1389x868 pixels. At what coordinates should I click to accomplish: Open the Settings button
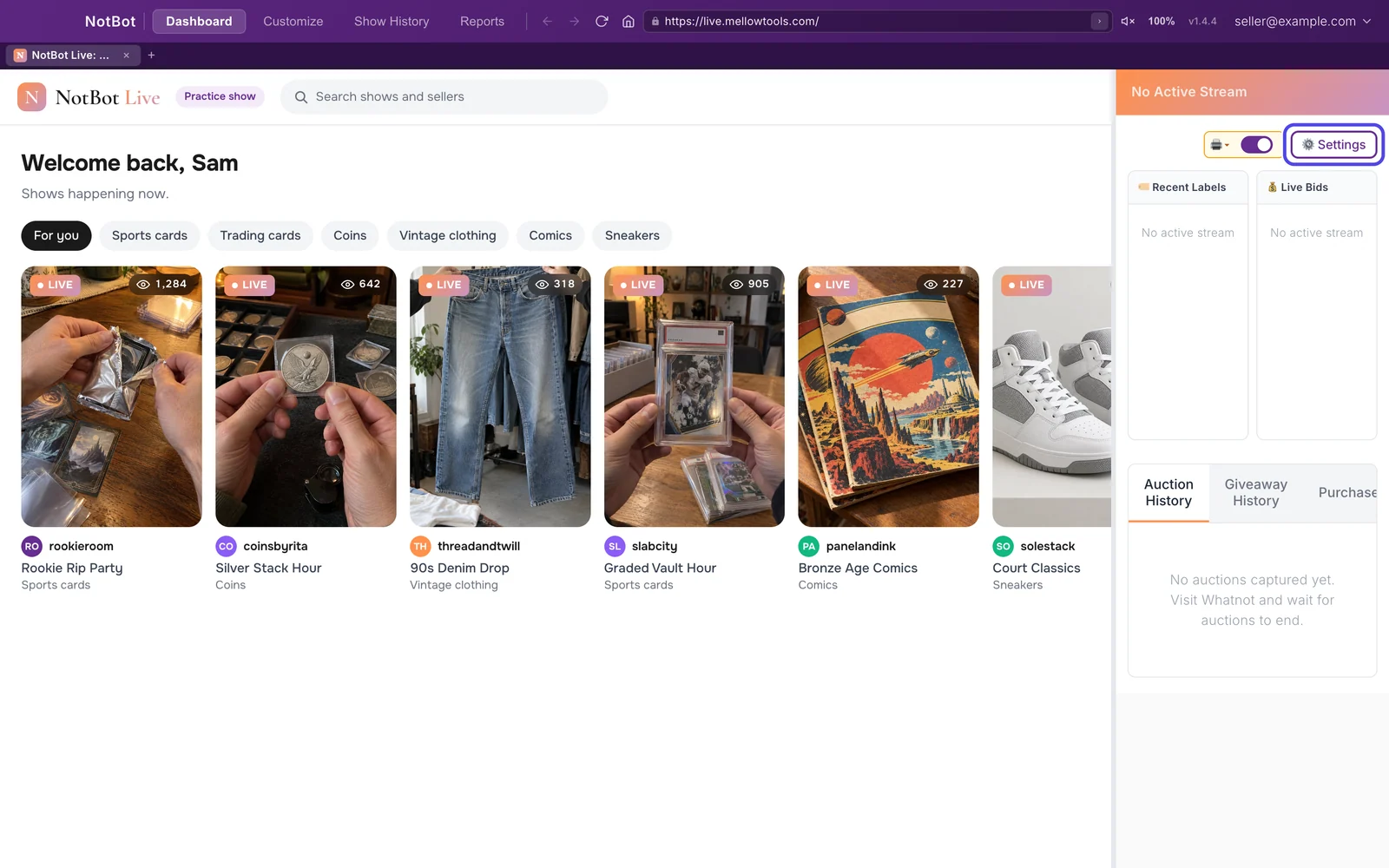point(1333,145)
